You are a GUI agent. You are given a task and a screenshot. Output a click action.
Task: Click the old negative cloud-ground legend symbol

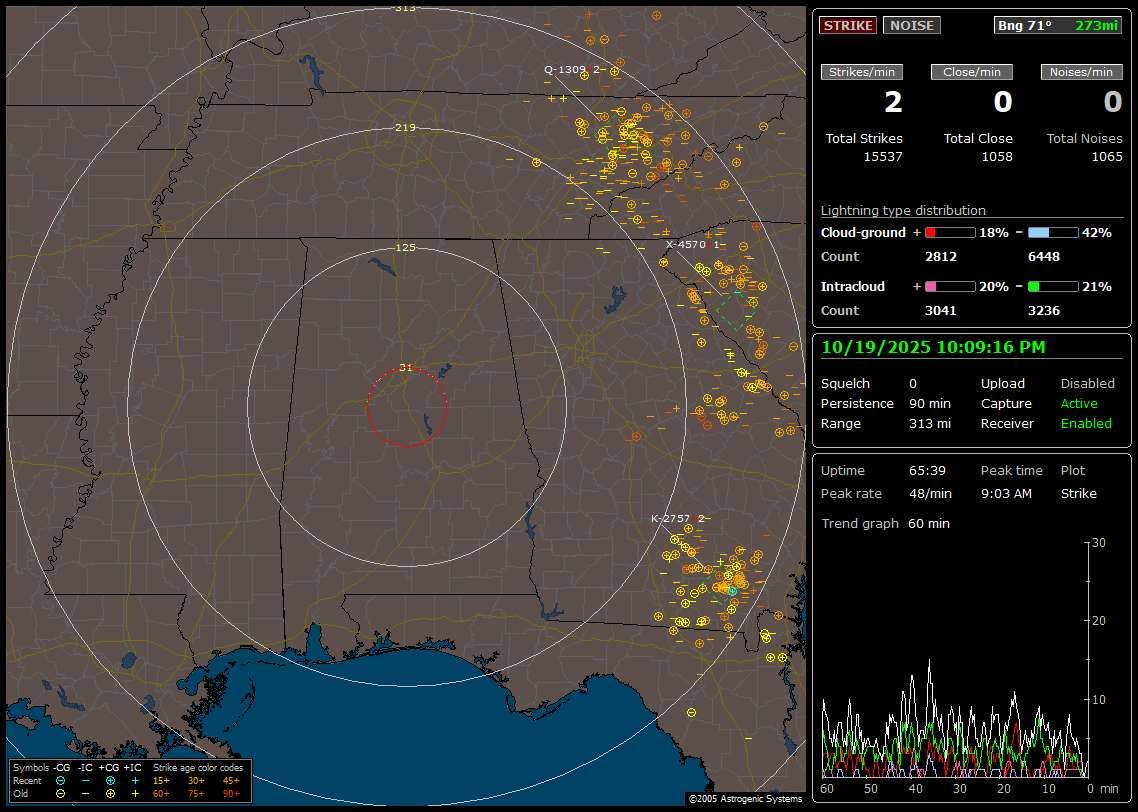(x=60, y=793)
